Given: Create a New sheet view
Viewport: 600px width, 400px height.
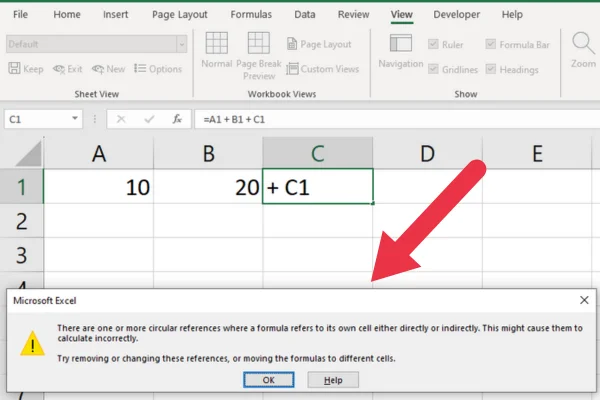Looking at the screenshot, I should coord(108,69).
